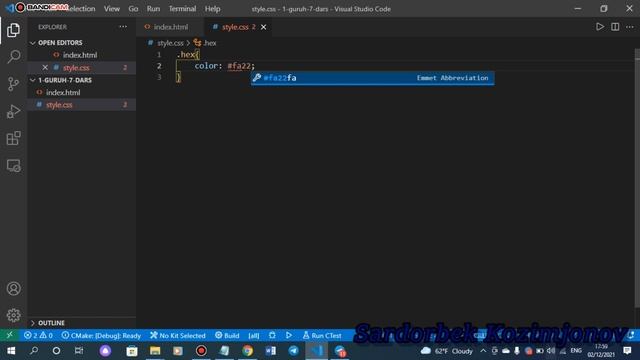
Task: Open Windows taskbar search
Action: pos(34,351)
